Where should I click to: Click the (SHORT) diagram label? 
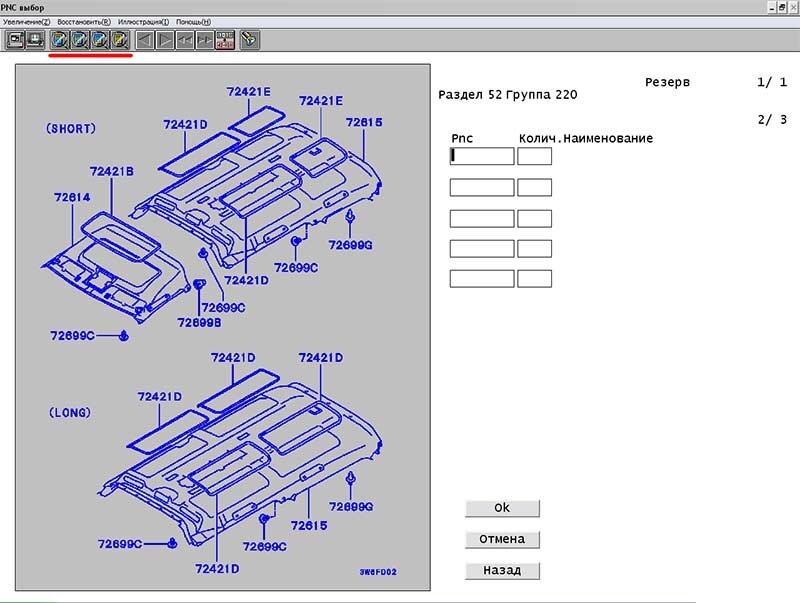[x=71, y=129]
